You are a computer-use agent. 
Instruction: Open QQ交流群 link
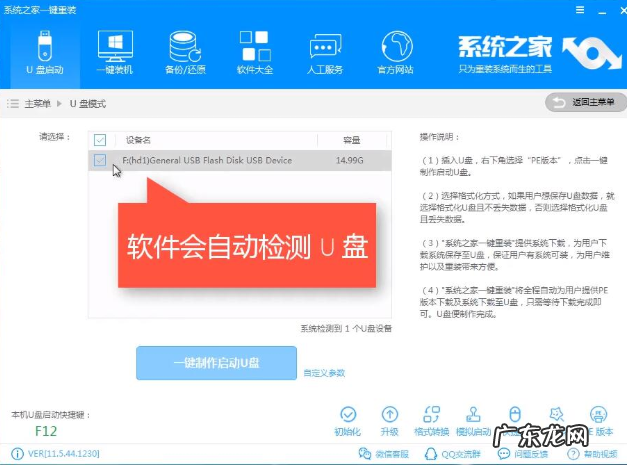click(453, 454)
